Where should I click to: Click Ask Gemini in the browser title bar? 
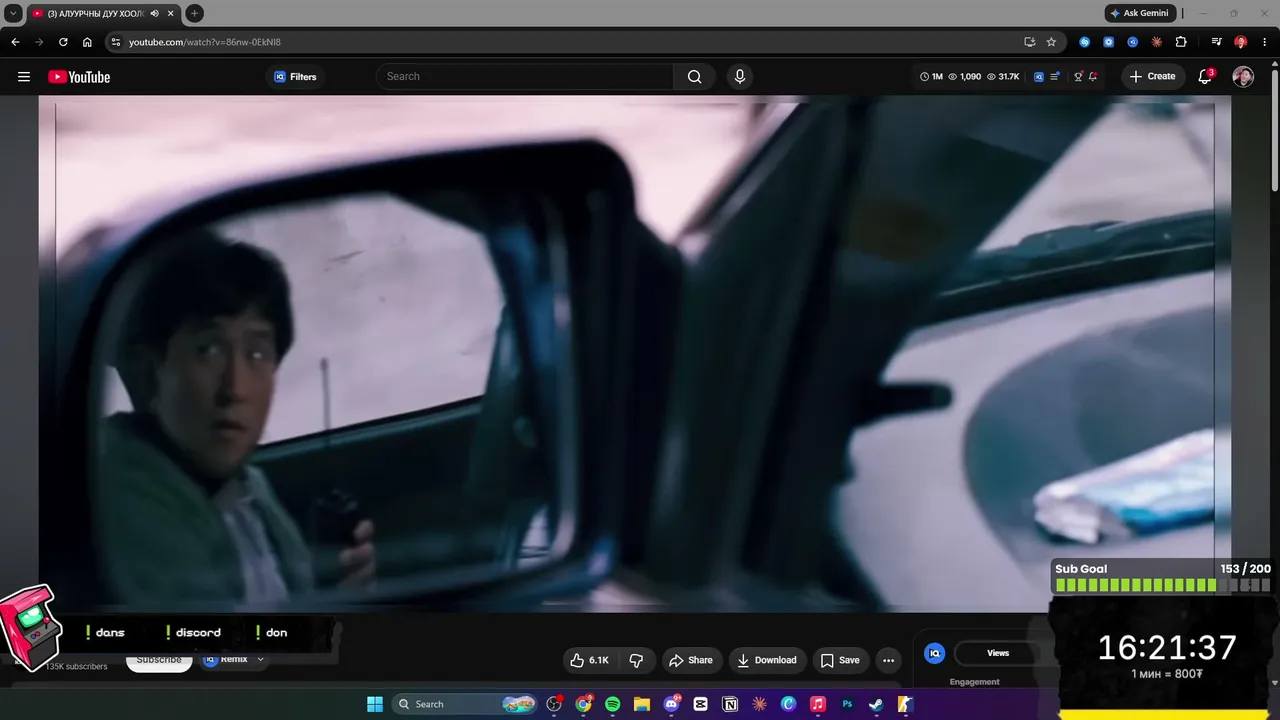click(x=1139, y=13)
